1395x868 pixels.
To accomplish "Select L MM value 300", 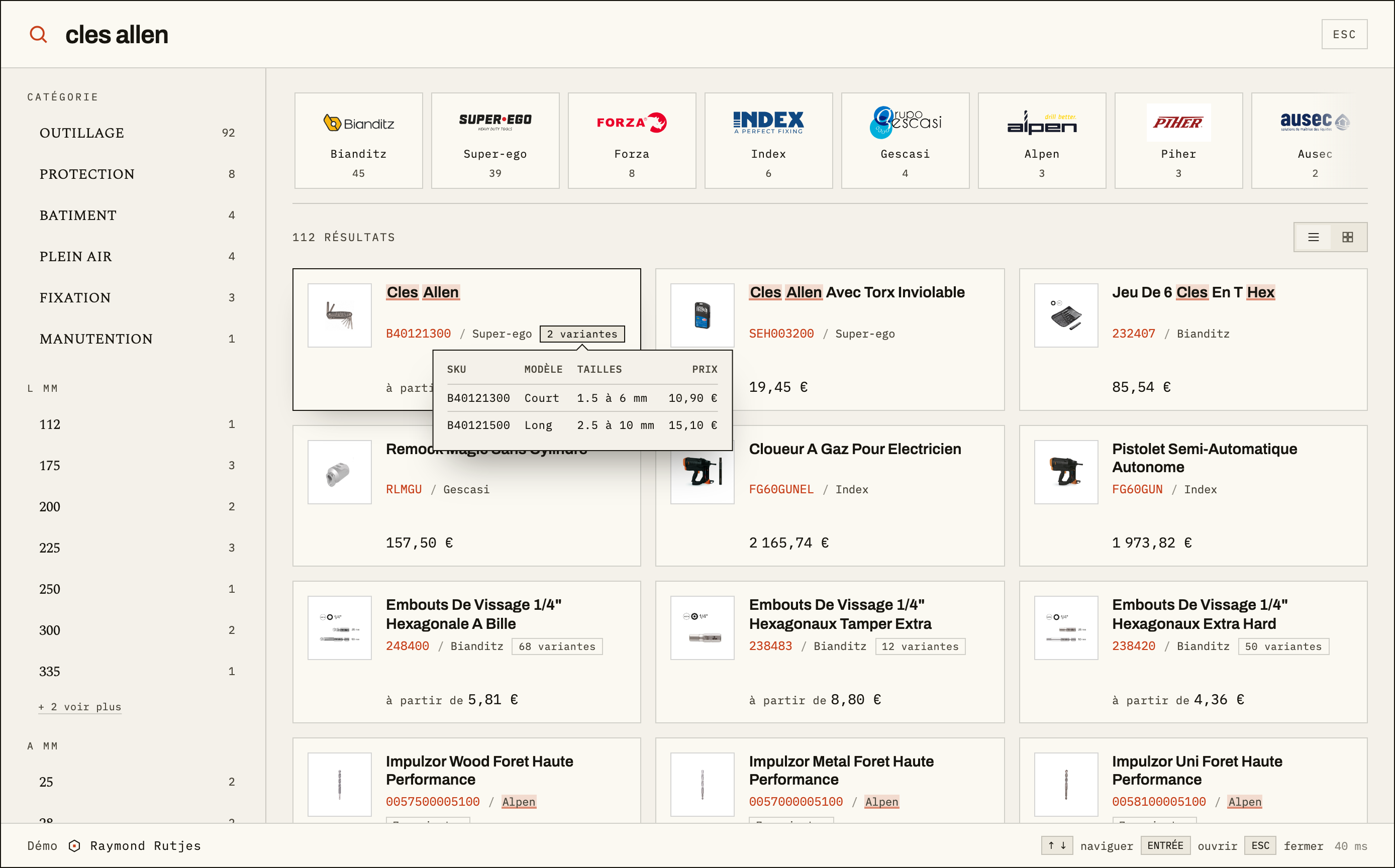I will (137, 630).
